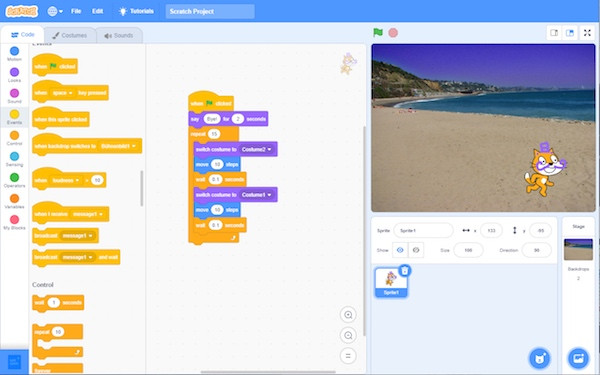Select the Events block category
This screenshot has width=600, height=375.
click(x=14, y=117)
